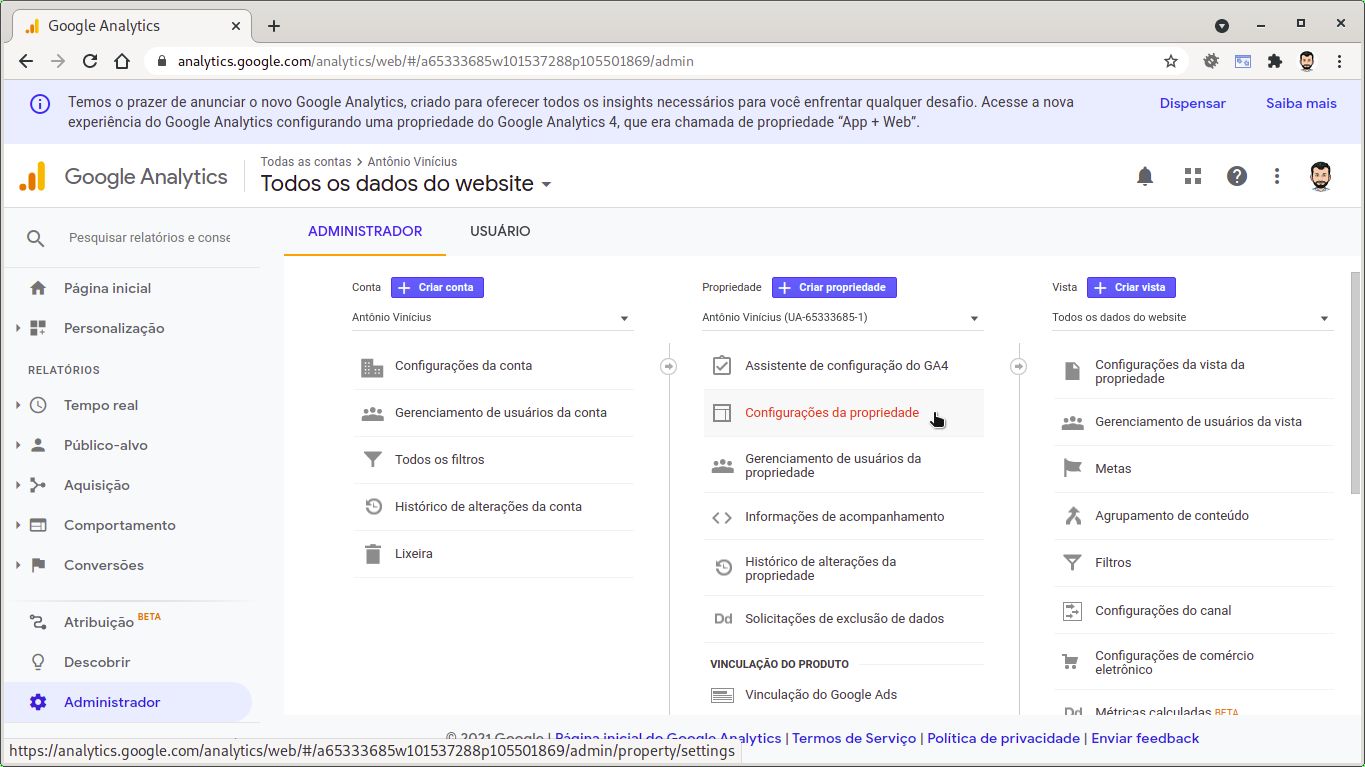Click the Tempo real clock icon
Image resolution: width=1365 pixels, height=767 pixels.
point(38,405)
